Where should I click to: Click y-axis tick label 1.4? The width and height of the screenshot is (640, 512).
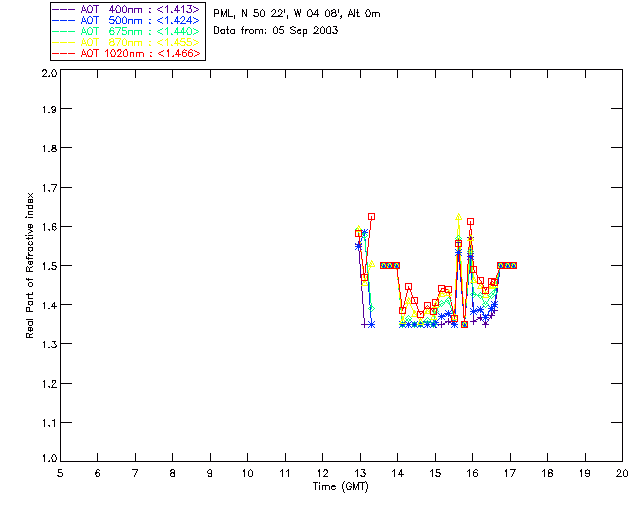coord(49,305)
